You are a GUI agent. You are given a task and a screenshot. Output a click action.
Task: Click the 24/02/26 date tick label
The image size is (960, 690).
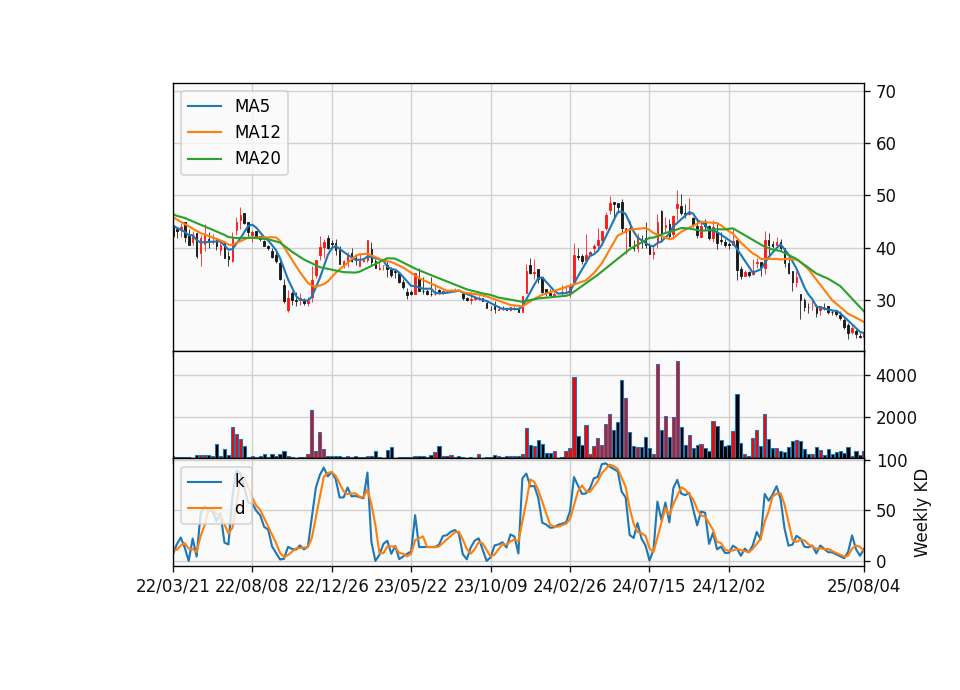tap(569, 586)
